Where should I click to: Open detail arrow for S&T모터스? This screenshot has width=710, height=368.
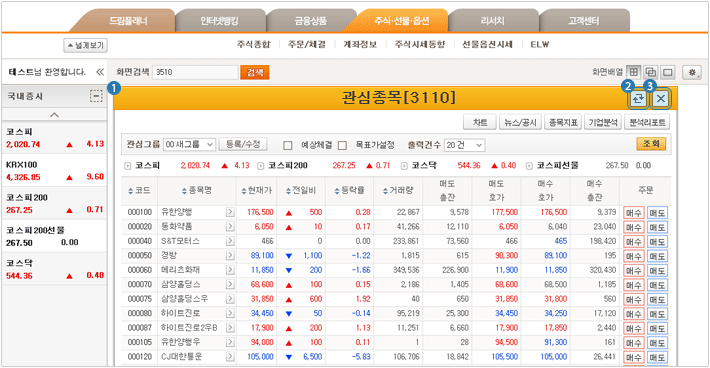(230, 241)
